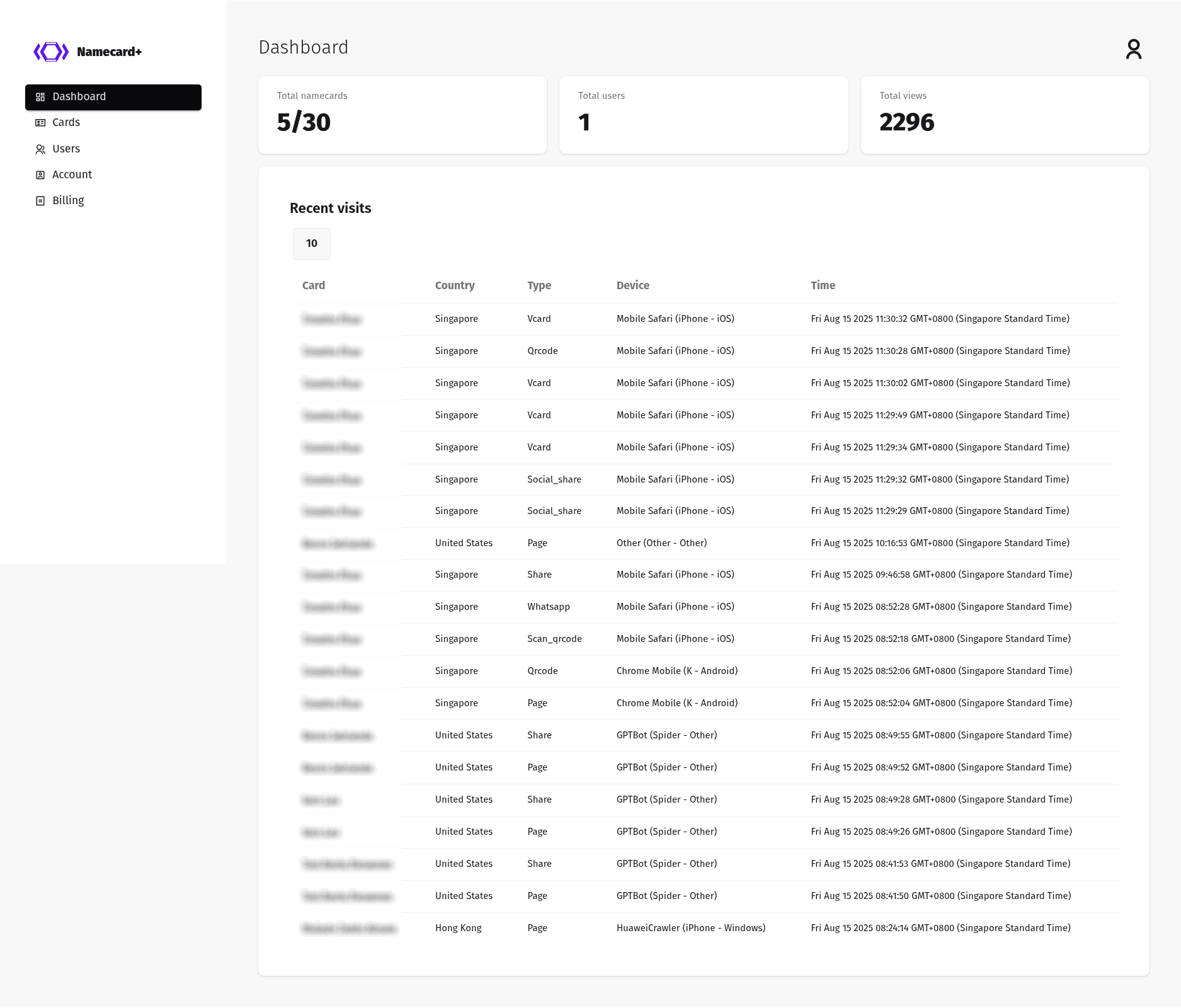Expand the recent visits count selector showing 10
The width and height of the screenshot is (1181, 1008).
312,244
